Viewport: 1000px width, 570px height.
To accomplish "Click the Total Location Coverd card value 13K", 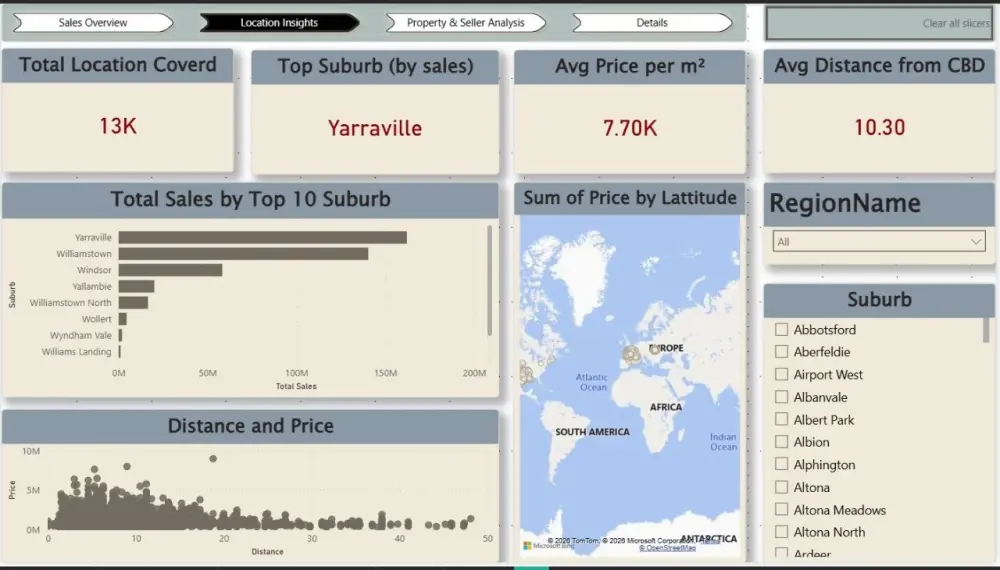I will tap(118, 126).
